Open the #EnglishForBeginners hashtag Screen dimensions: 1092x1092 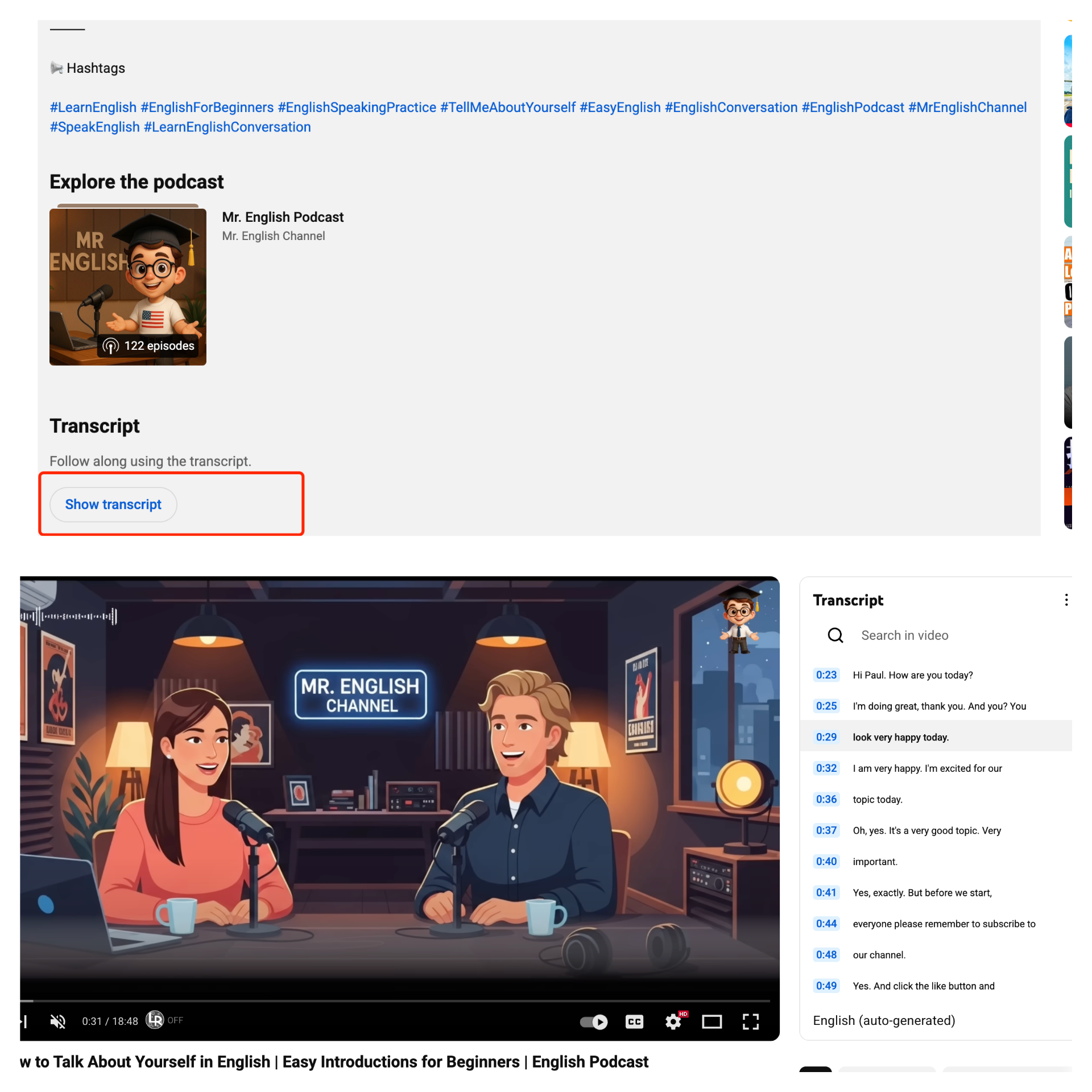pos(207,107)
